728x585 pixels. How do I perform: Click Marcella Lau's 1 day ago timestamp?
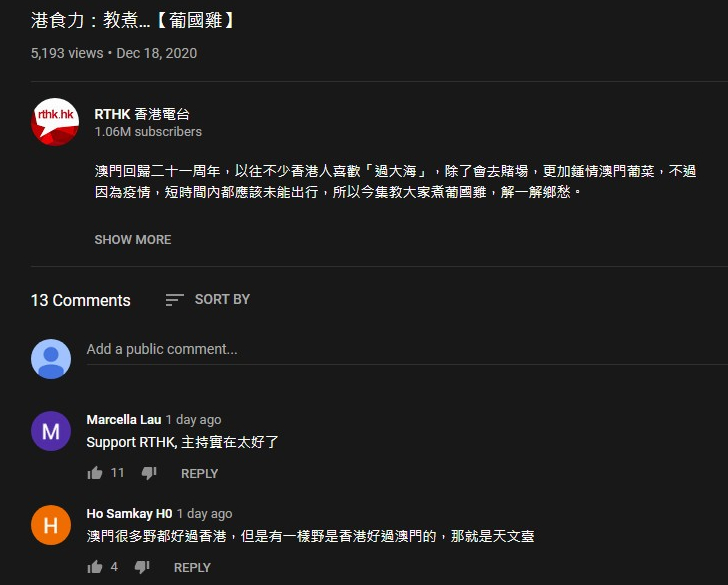coord(193,420)
